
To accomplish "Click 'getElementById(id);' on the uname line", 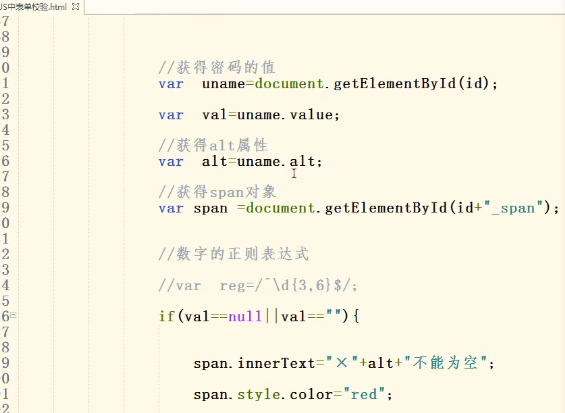I will (x=415, y=84).
